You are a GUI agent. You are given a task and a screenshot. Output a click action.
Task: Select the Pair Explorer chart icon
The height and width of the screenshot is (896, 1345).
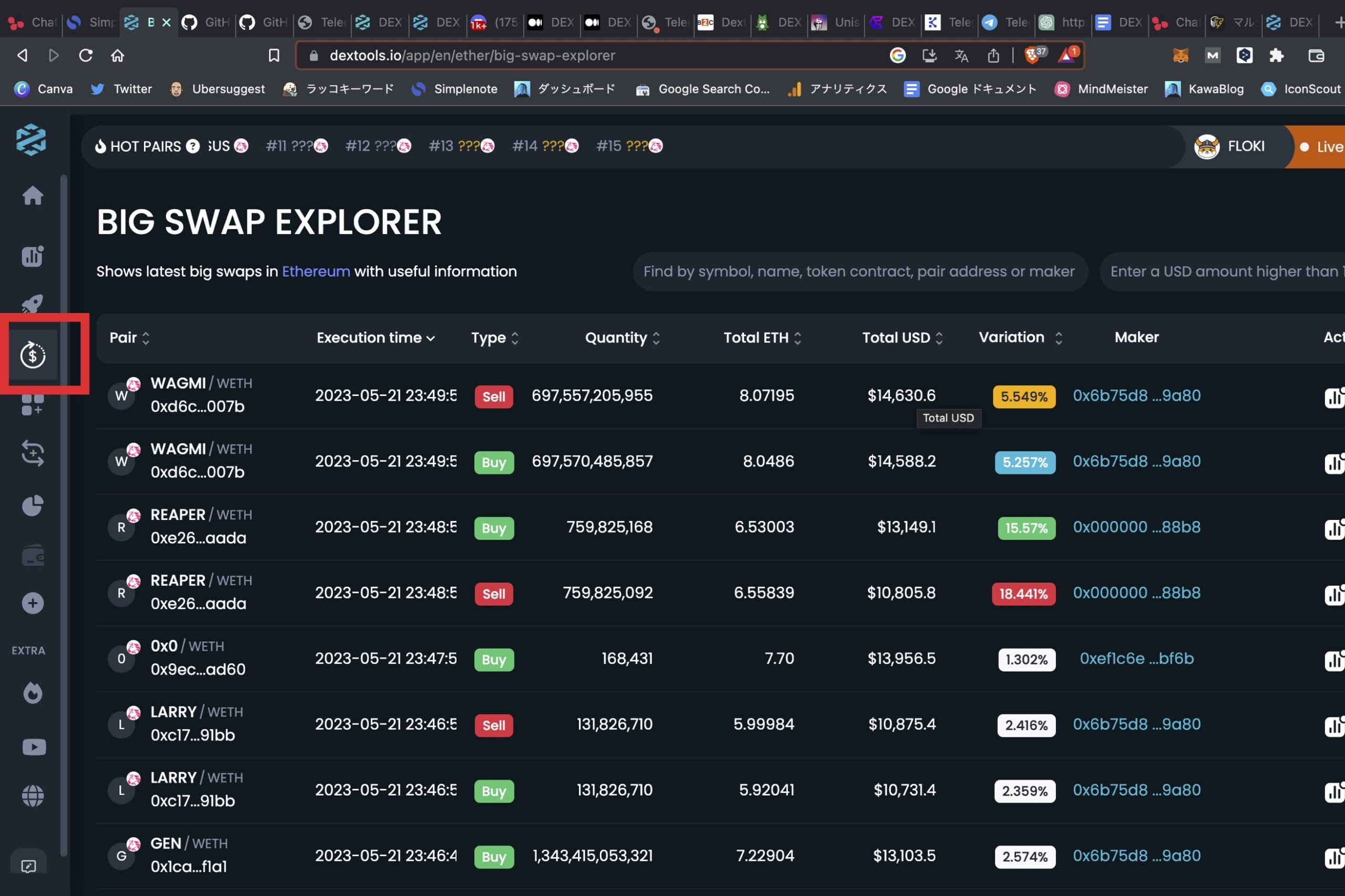click(x=32, y=256)
